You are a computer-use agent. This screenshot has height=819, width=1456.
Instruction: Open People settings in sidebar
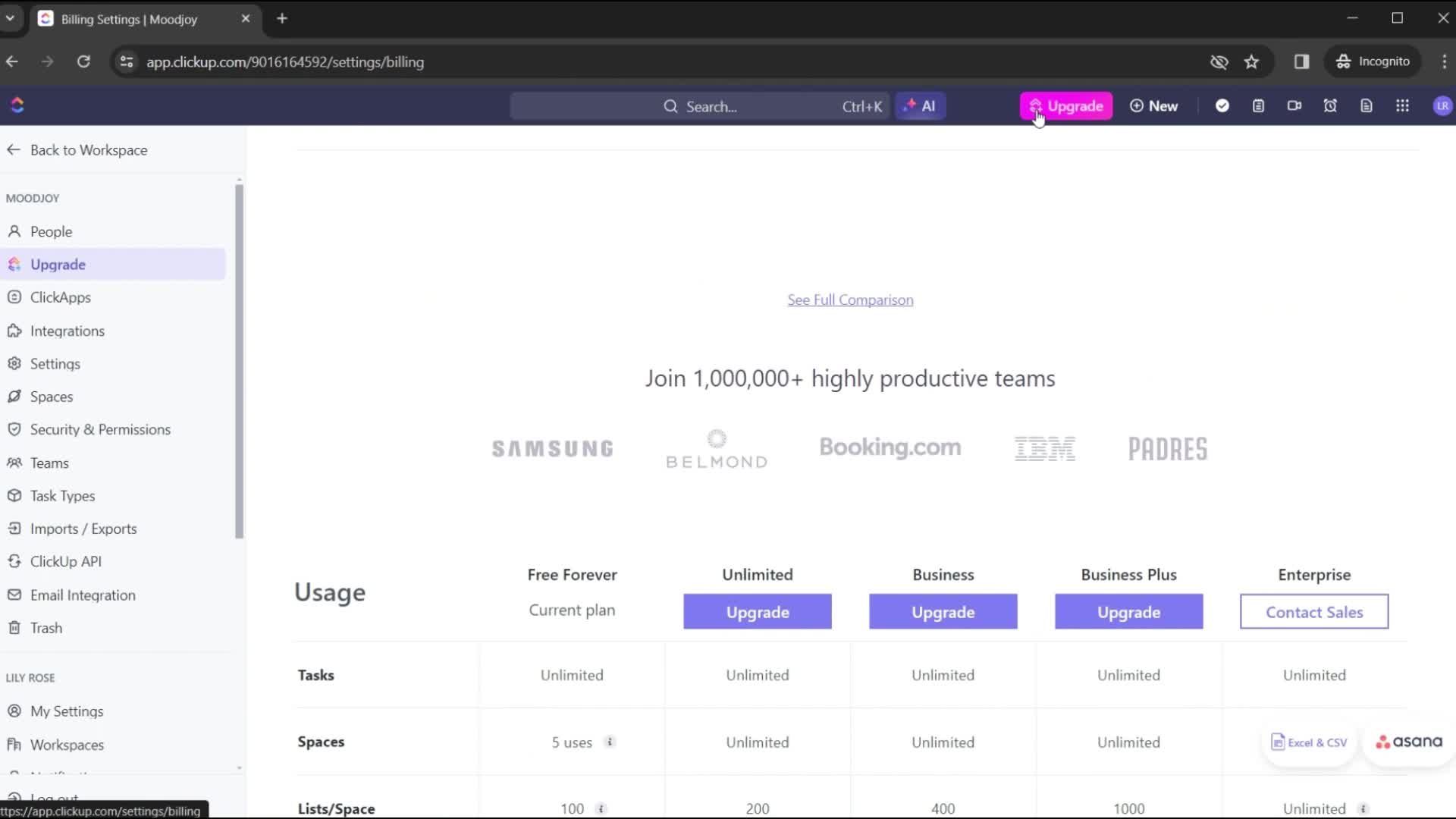[x=51, y=231]
